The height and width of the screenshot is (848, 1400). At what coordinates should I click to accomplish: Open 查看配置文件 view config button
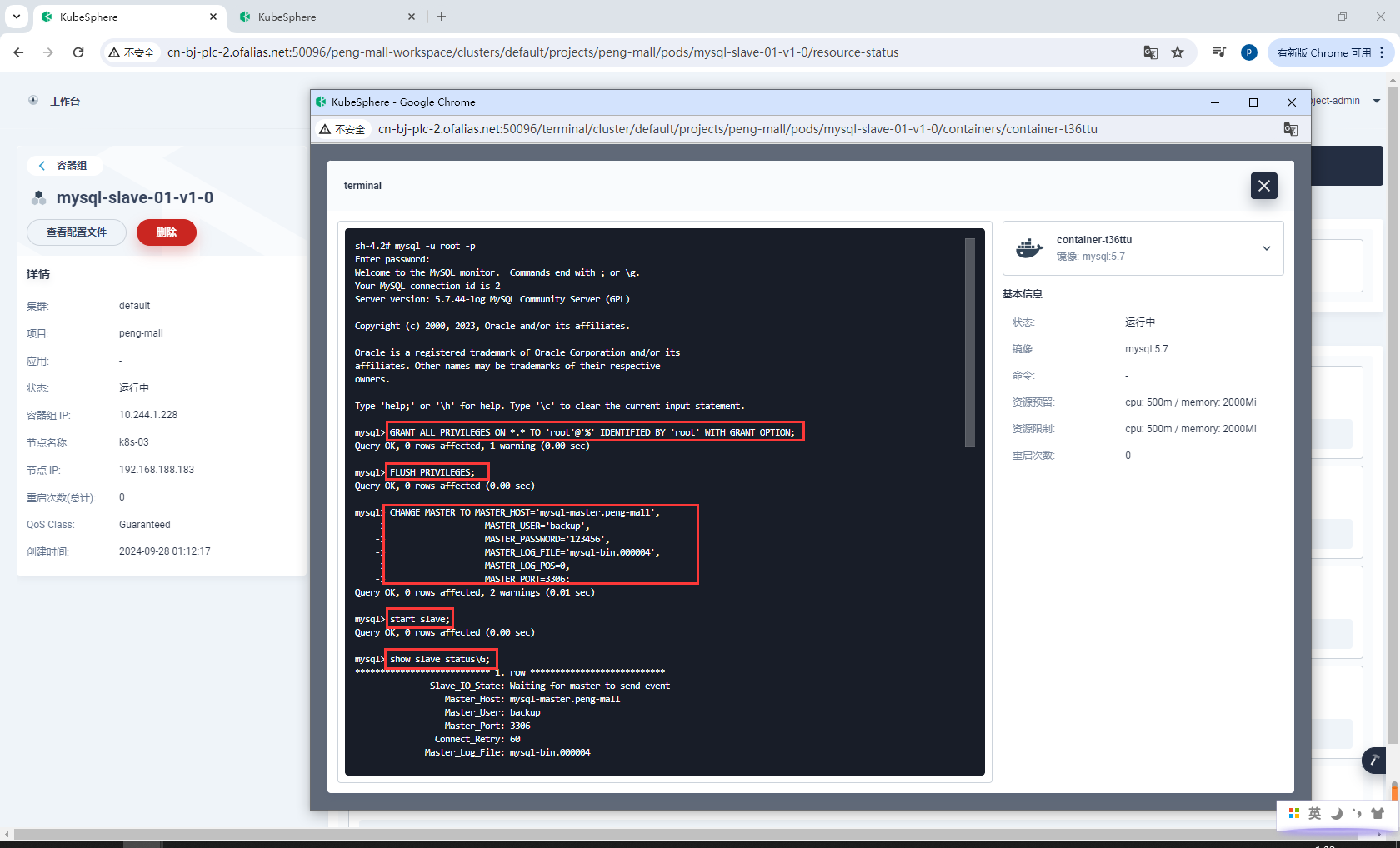pyautogui.click(x=77, y=232)
